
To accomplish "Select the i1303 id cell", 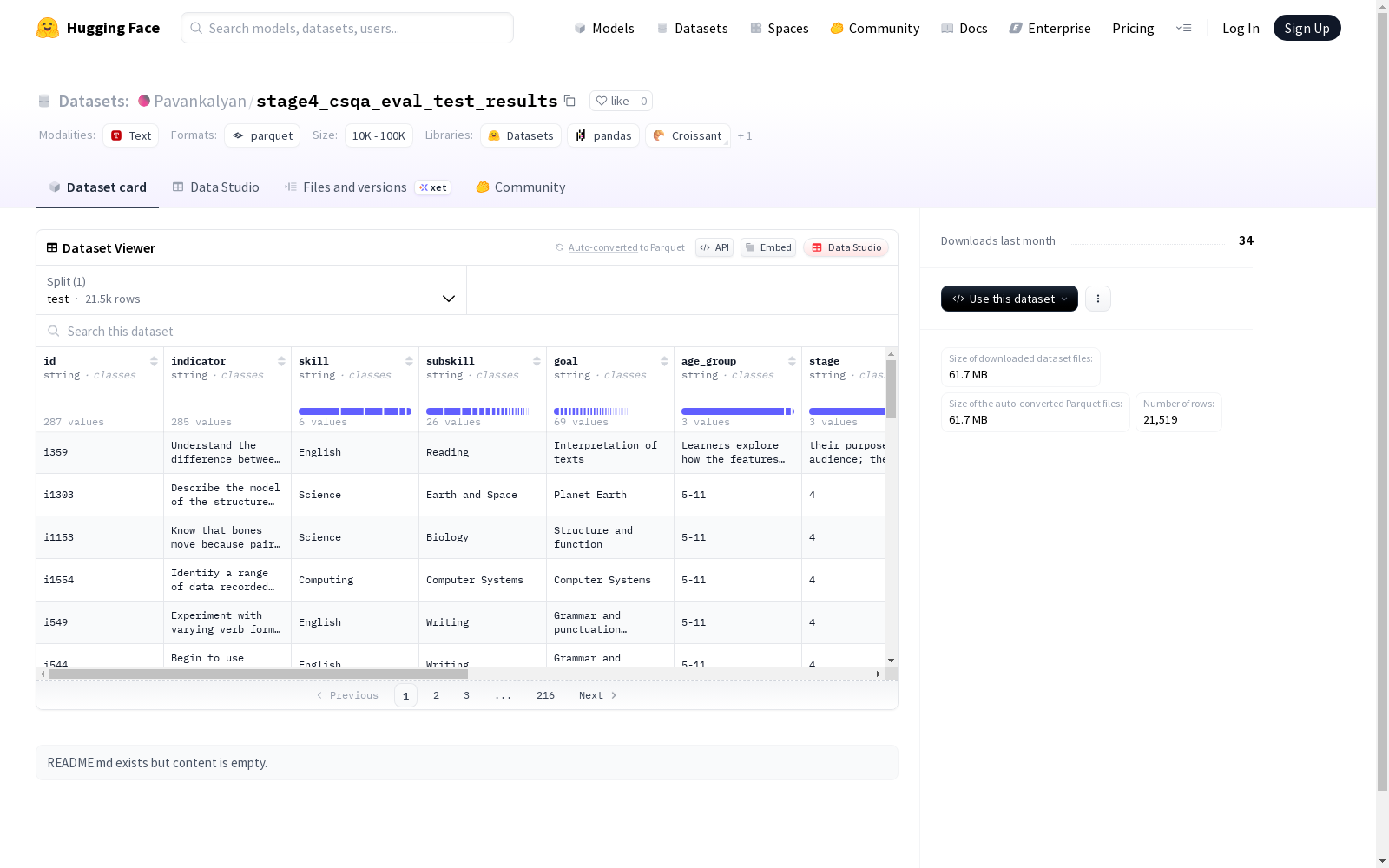I will click(100, 495).
